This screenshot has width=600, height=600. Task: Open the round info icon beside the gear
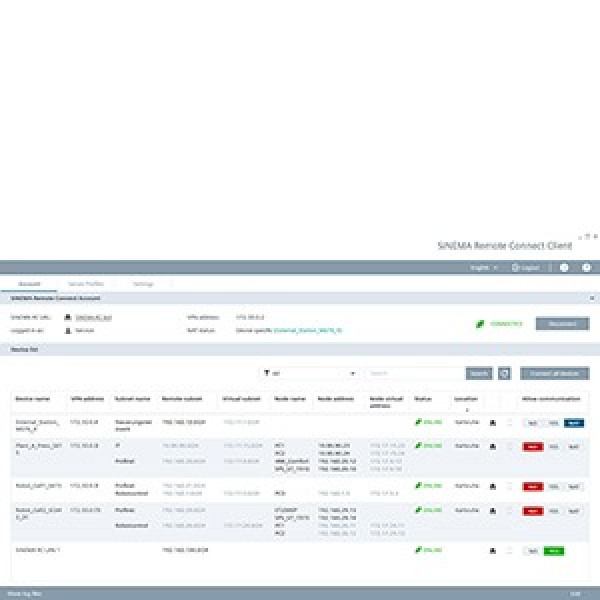pyautogui.click(x=564, y=267)
